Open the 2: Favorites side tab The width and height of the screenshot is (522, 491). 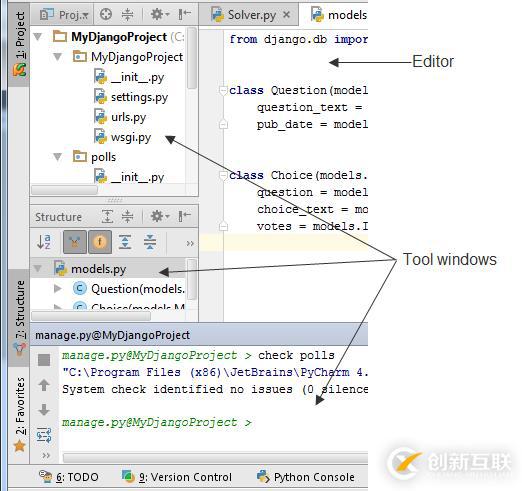[20, 414]
